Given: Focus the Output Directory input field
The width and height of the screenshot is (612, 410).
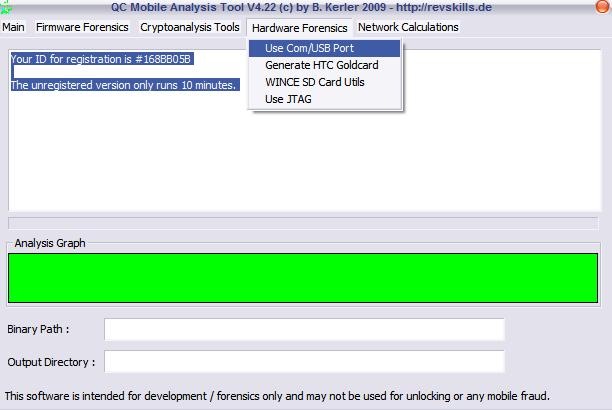Looking at the screenshot, I should [304, 362].
